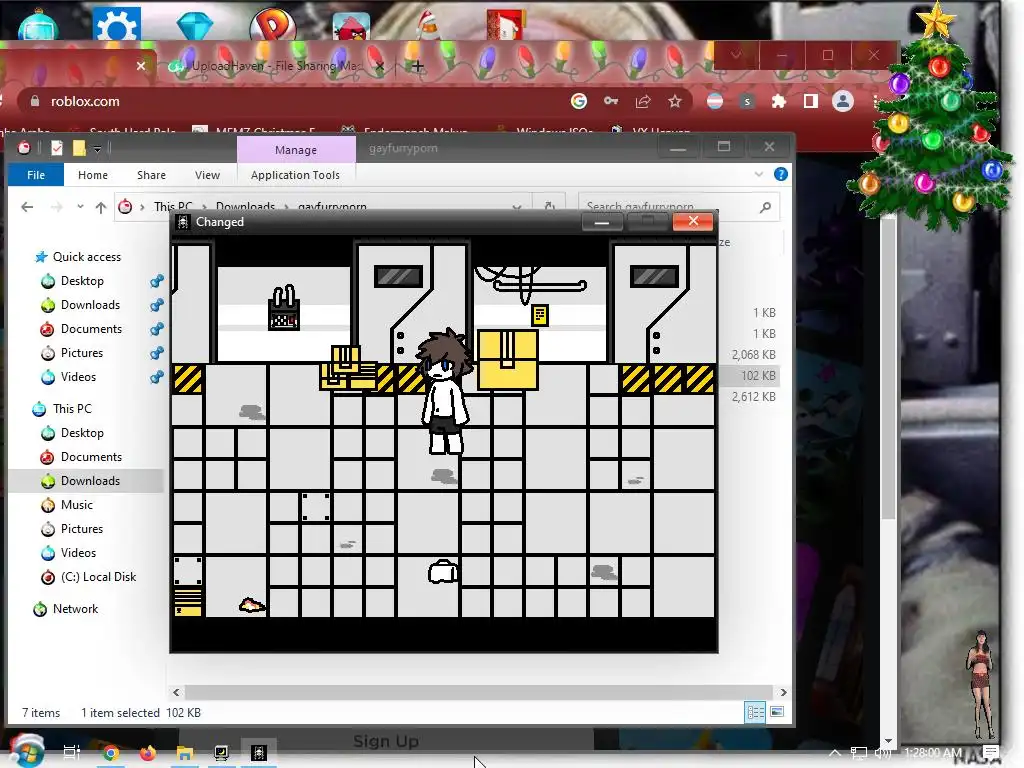The height and width of the screenshot is (768, 1024).
Task: Select Network in navigation pane
Action: pyautogui.click(x=75, y=609)
